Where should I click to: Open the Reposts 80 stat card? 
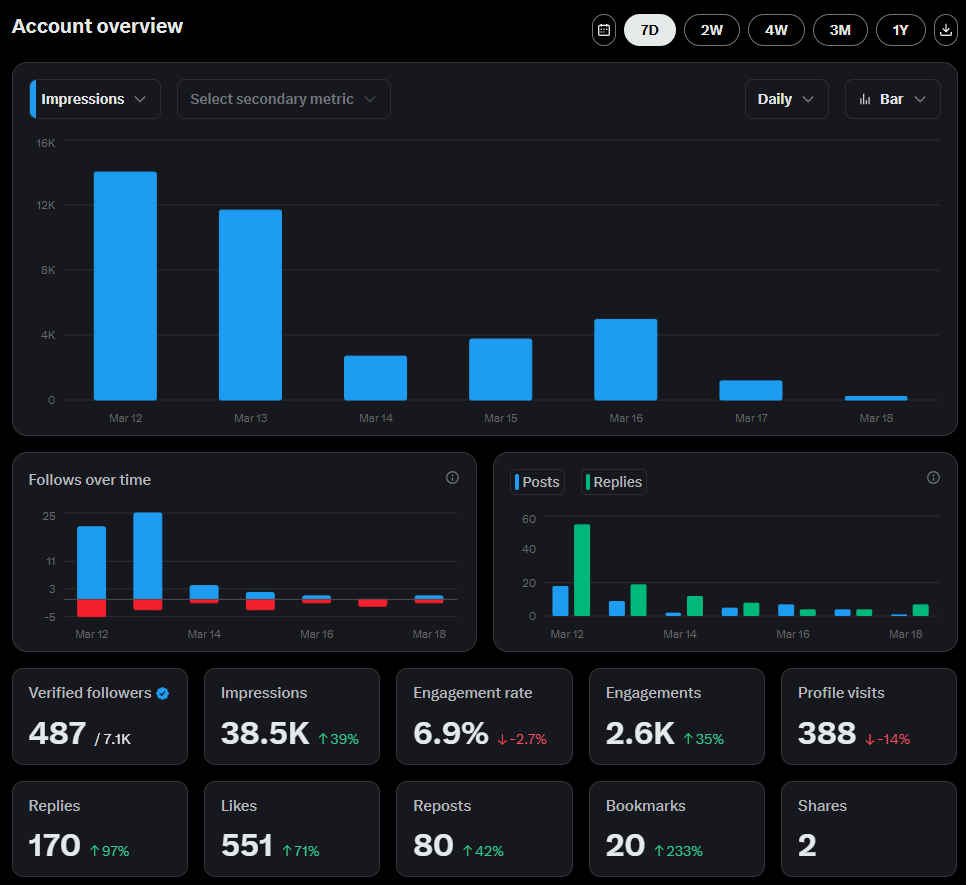tap(484, 829)
